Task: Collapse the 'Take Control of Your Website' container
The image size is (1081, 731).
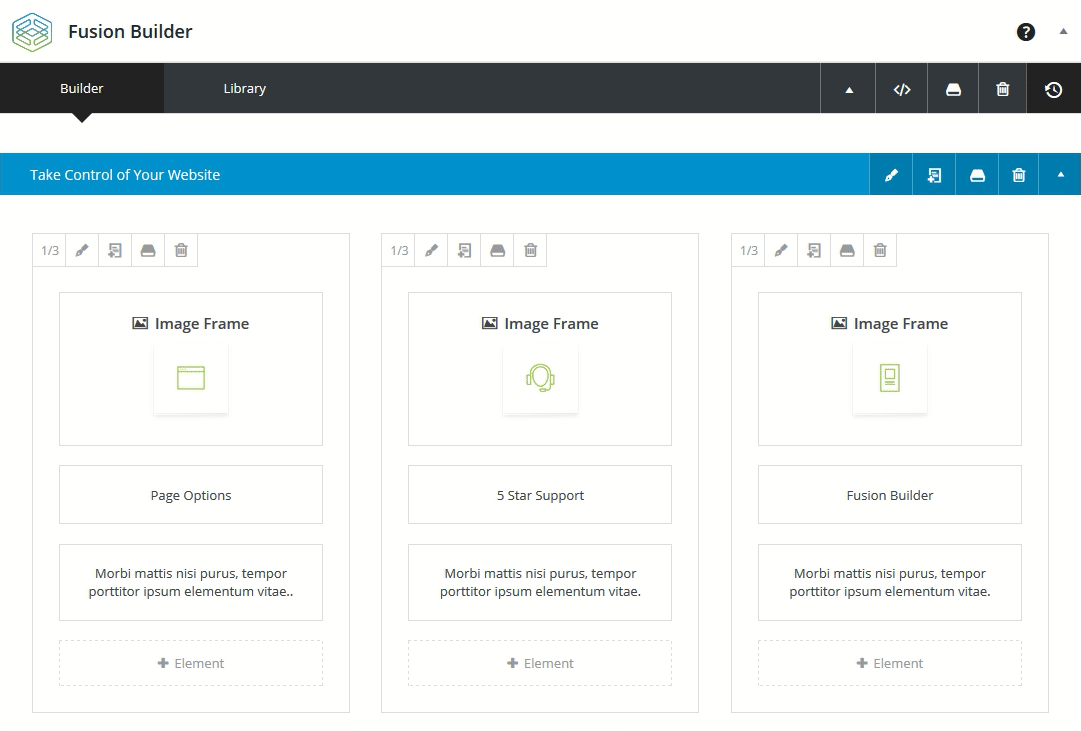Action: click(1060, 175)
